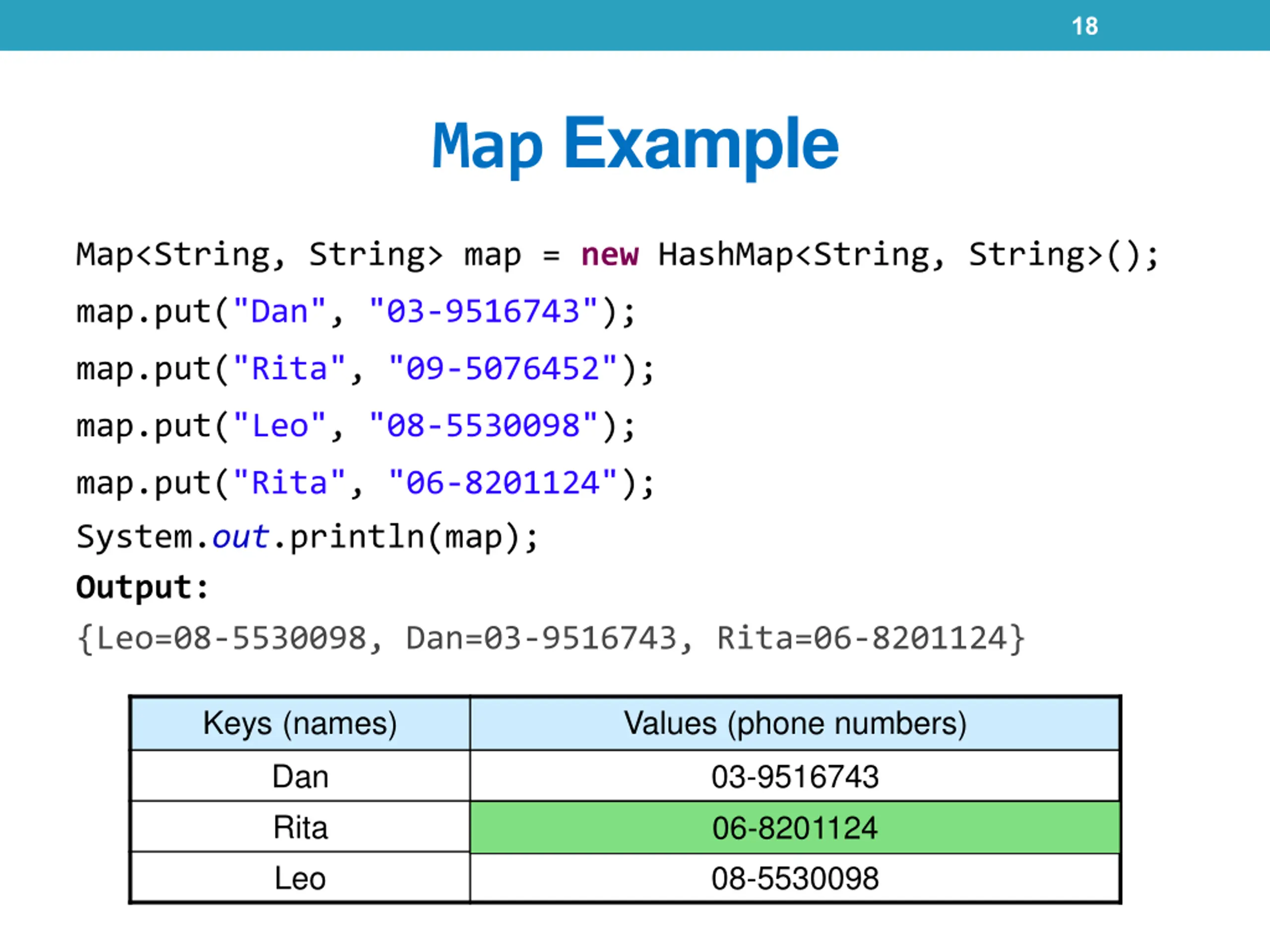Select the Leo cell in table
This screenshot has width=1270, height=952.
[x=300, y=878]
